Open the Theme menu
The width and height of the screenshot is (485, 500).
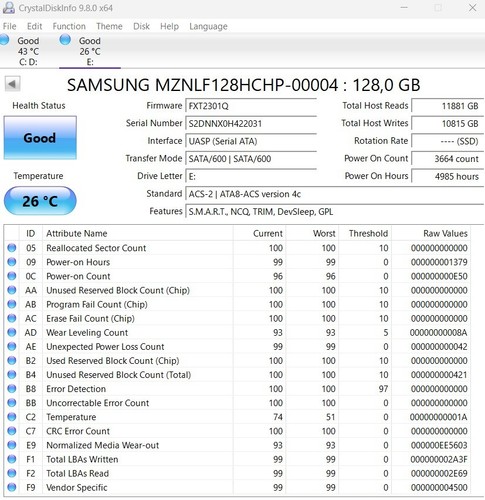click(x=109, y=26)
